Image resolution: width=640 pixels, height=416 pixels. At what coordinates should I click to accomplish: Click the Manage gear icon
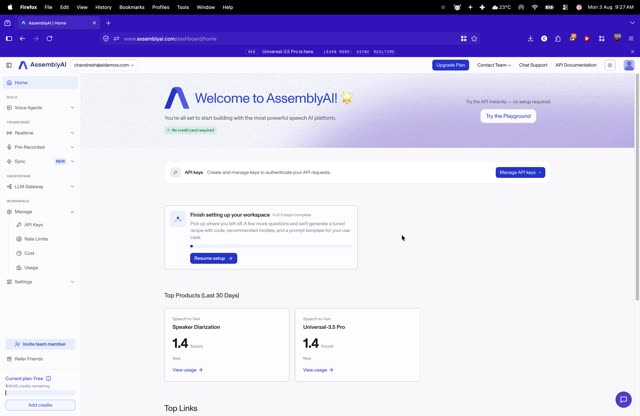9,212
